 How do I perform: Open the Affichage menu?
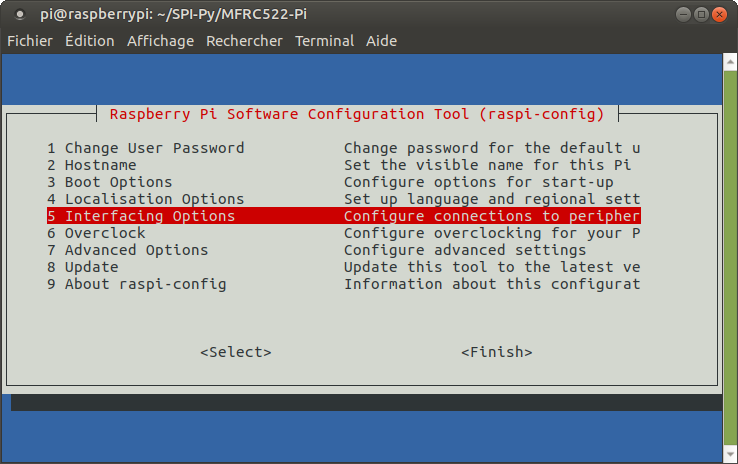[x=160, y=41]
